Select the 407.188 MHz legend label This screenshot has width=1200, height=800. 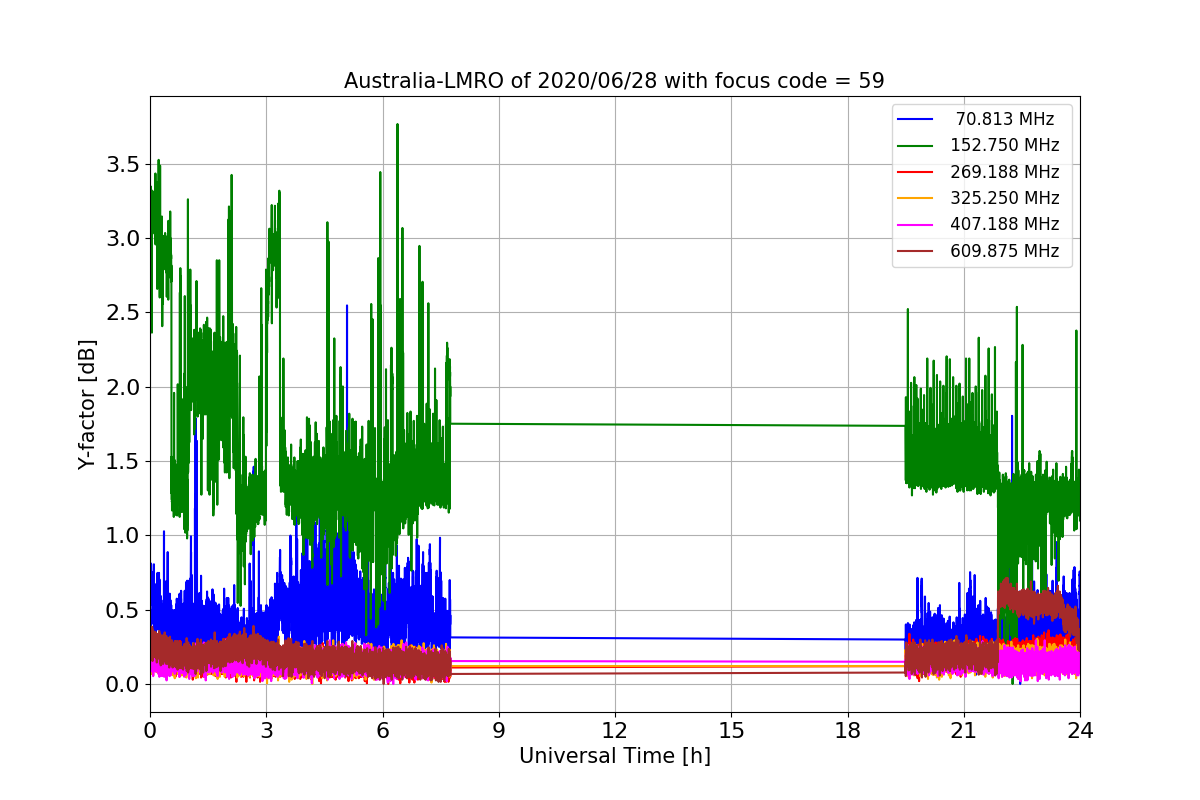tap(1004, 225)
